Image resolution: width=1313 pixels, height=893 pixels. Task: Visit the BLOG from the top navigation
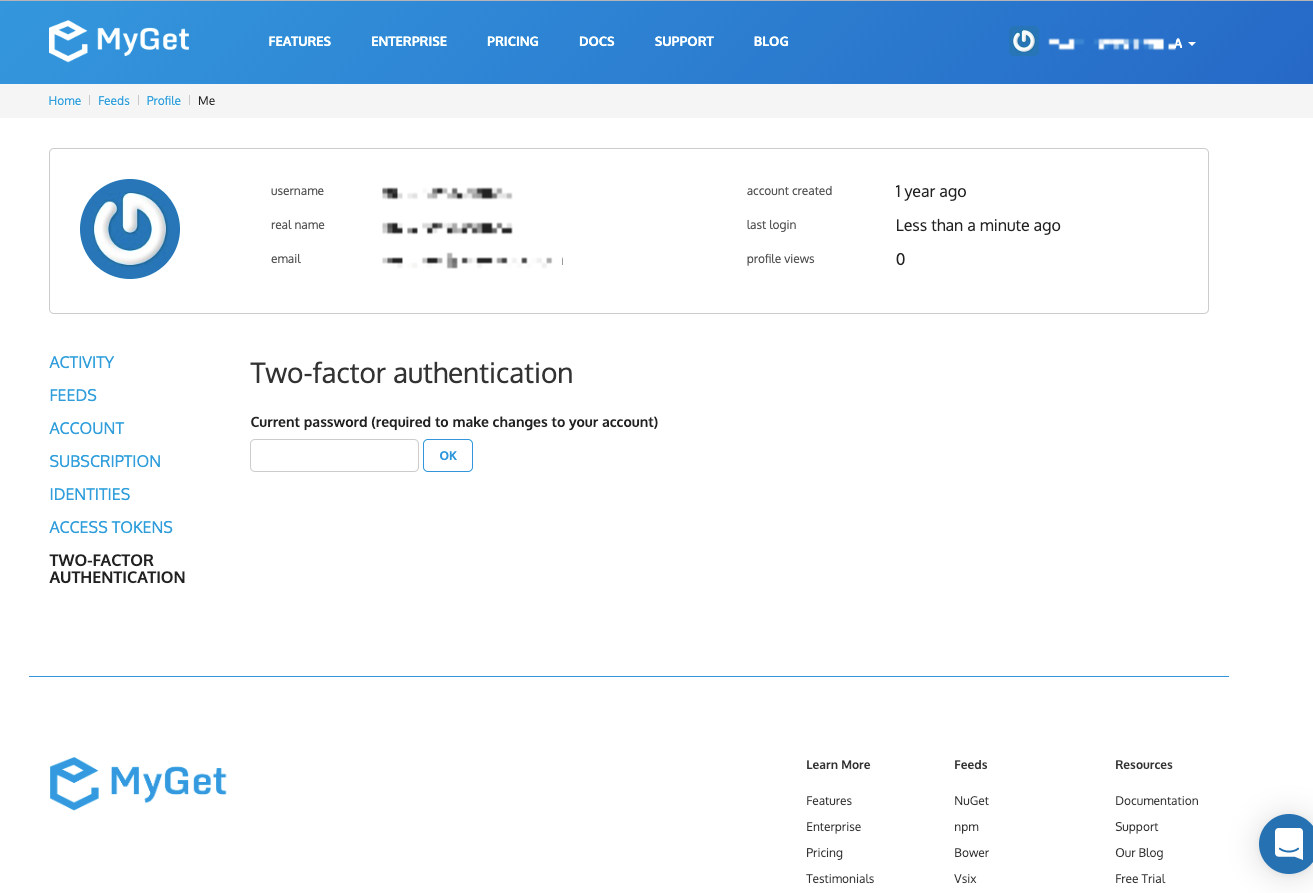pyautogui.click(x=771, y=42)
